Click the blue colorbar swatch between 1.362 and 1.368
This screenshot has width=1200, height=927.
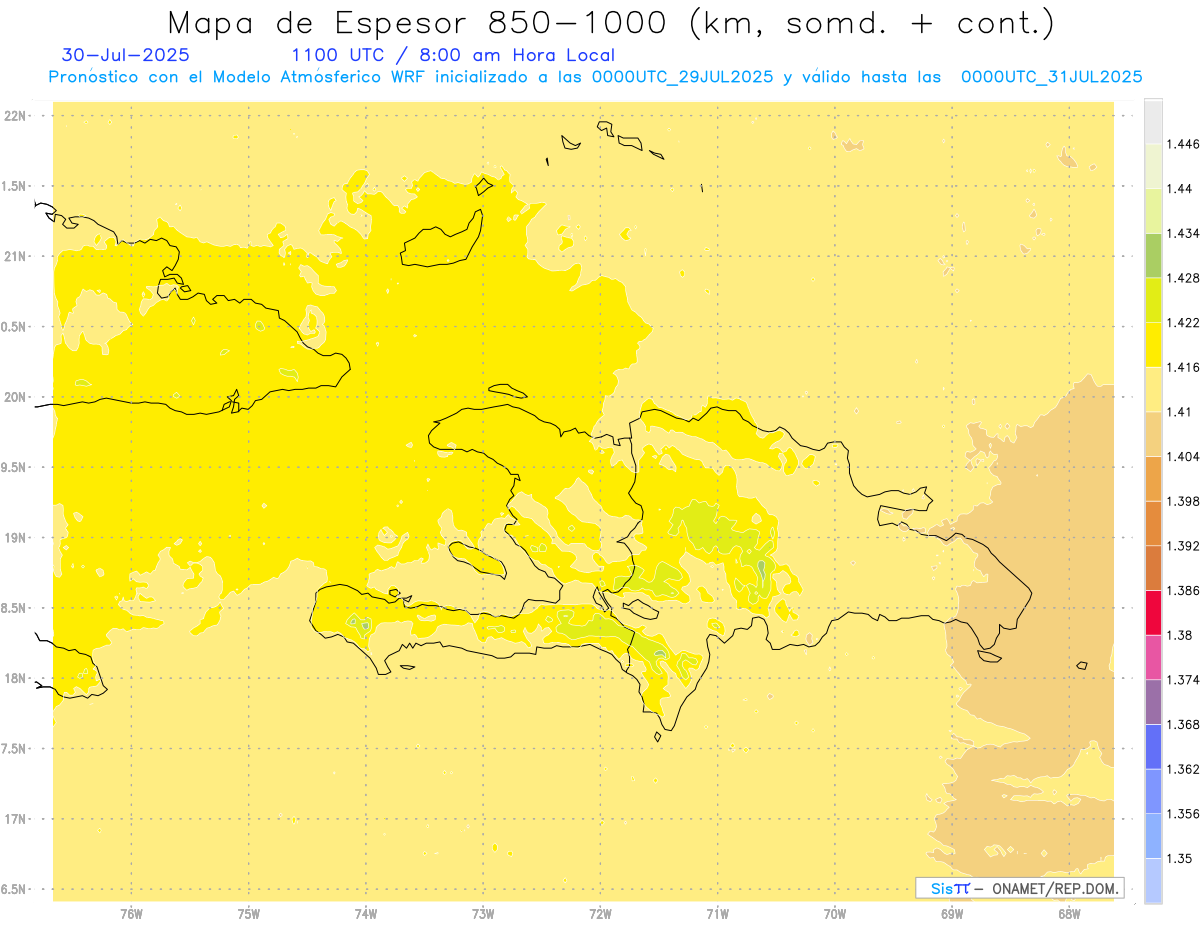tap(1153, 747)
